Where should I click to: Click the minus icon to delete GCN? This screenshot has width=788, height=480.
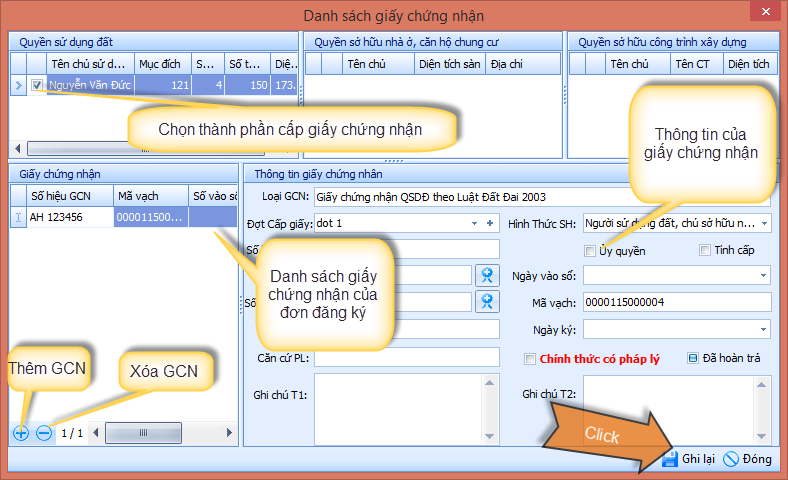44,433
